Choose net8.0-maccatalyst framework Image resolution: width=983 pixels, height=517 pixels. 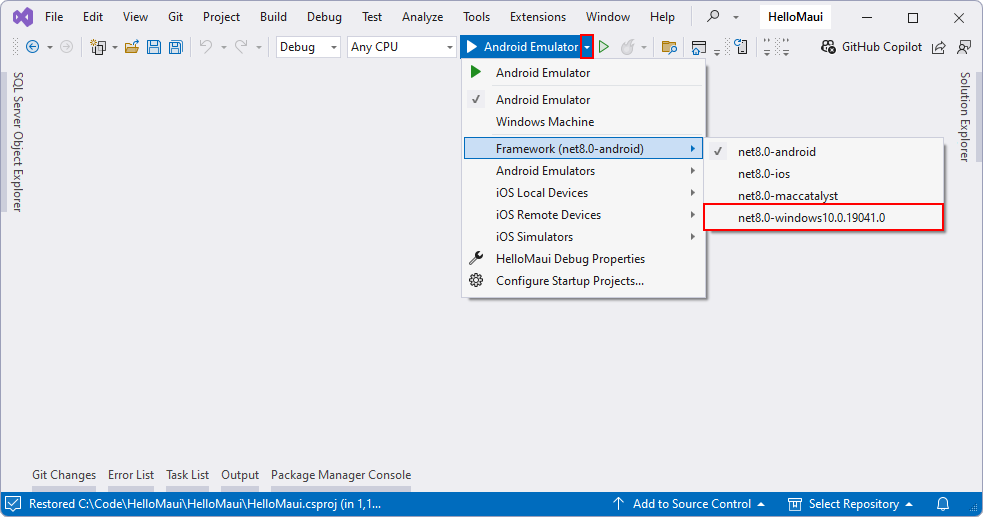(823, 196)
